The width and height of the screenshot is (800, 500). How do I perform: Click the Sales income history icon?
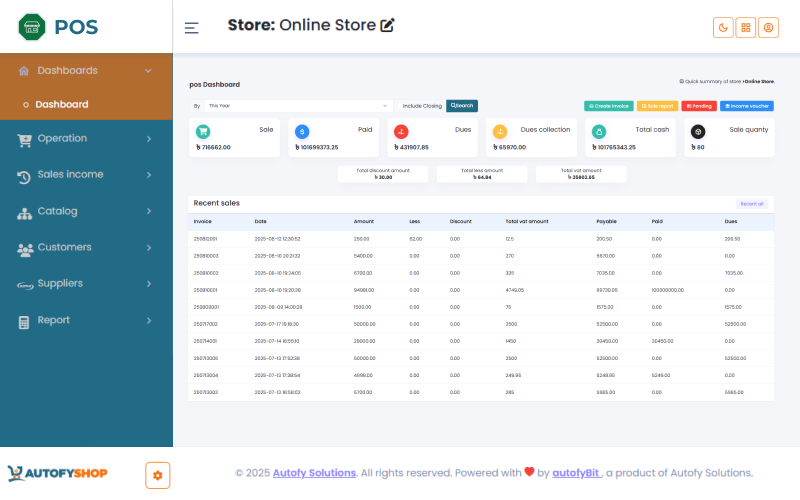(23, 176)
